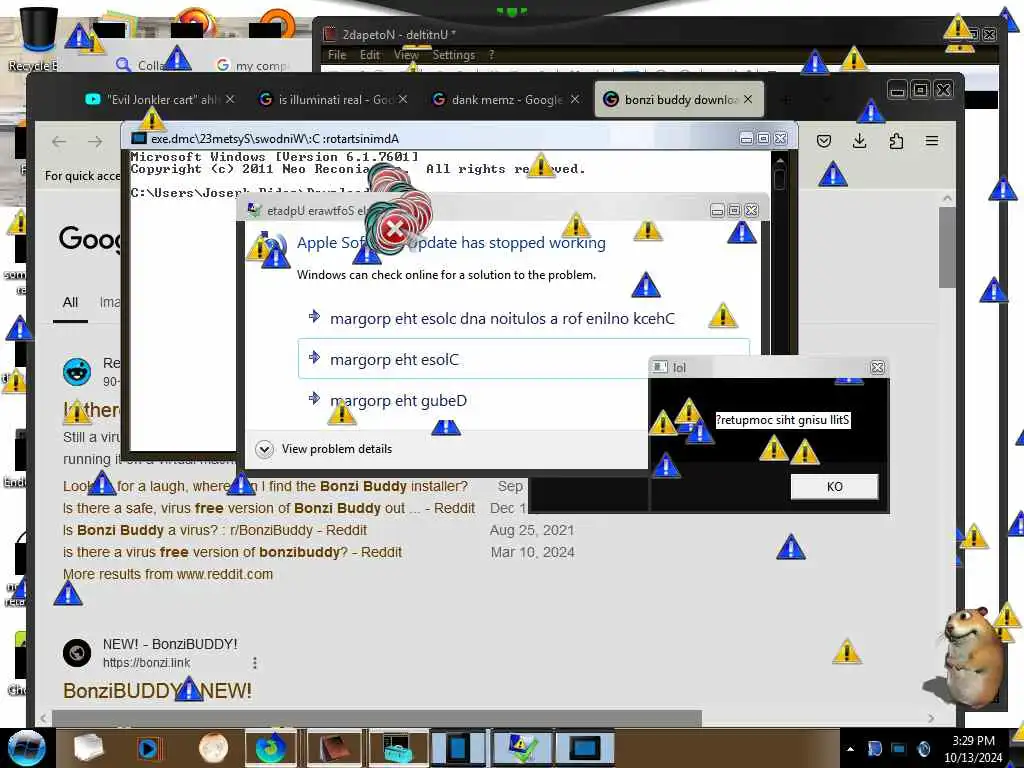Screen dimensions: 1024x768
Task: Maximize the command prompt window
Action: (x=763, y=138)
